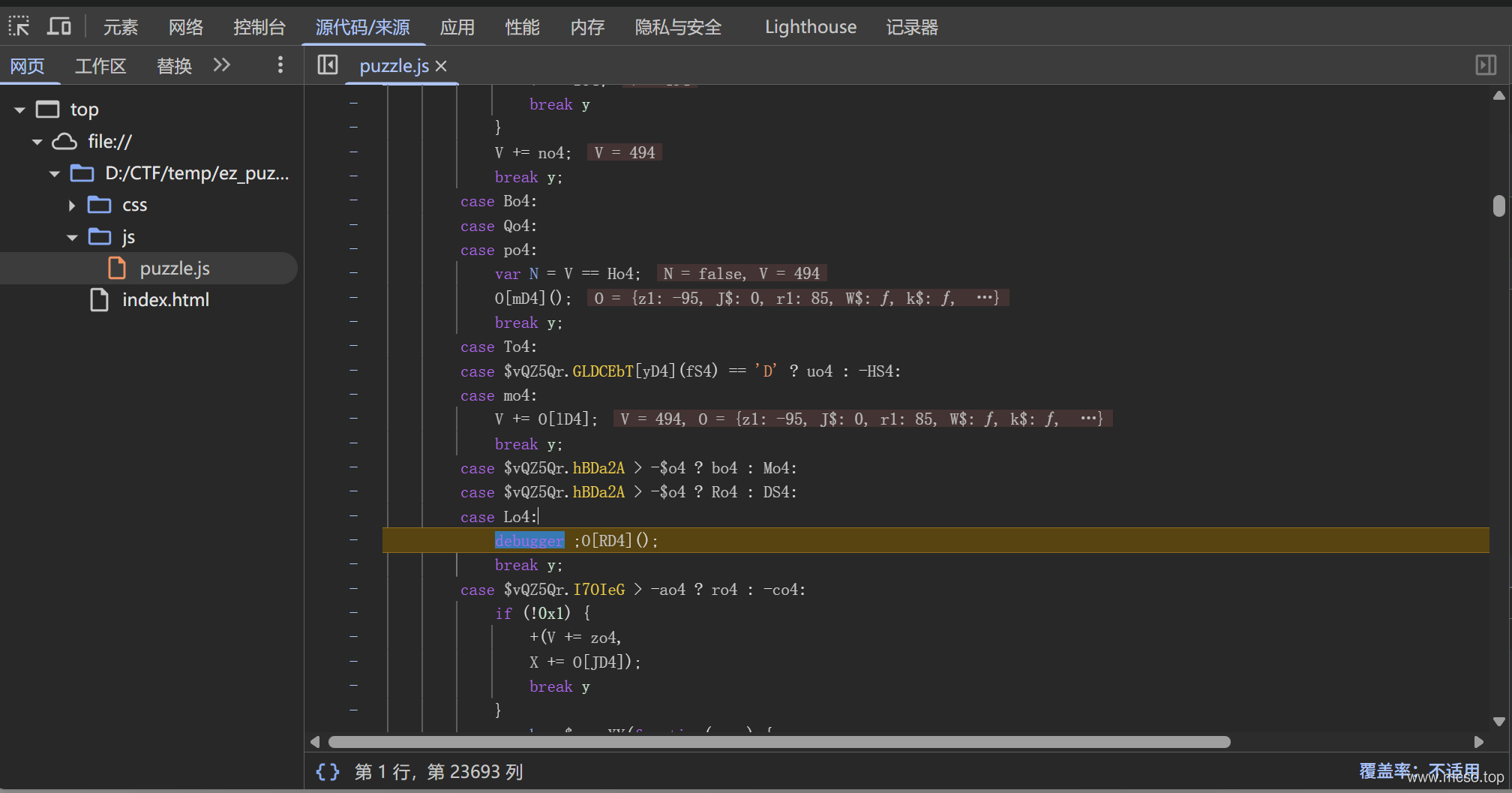This screenshot has width=1512, height=793.
Task: Switch to the Lighthouse tab
Action: pos(811,28)
